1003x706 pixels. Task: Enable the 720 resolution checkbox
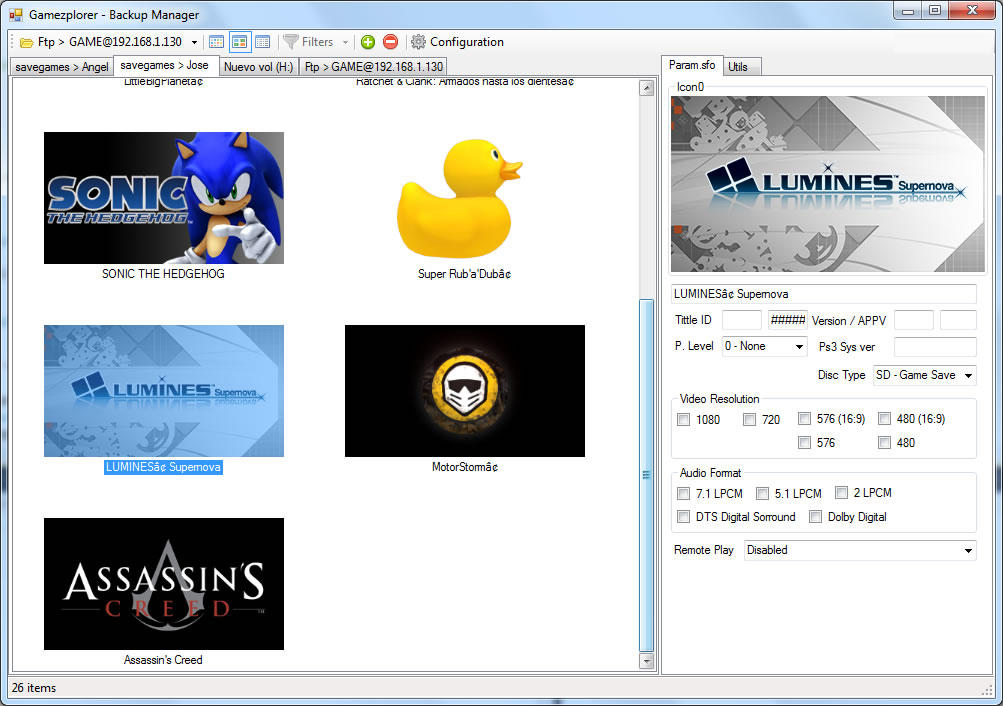point(750,420)
